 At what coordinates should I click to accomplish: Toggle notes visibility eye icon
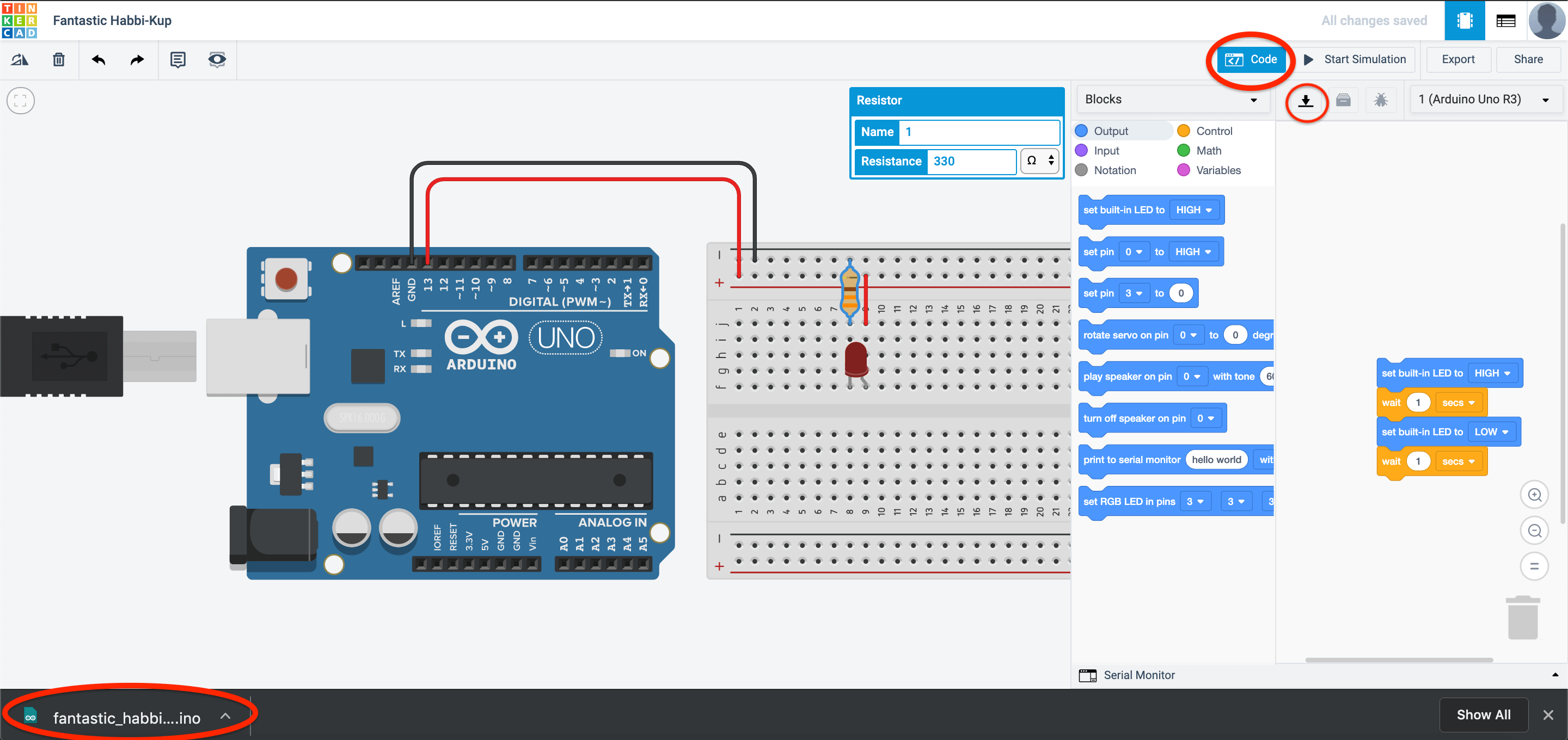217,60
